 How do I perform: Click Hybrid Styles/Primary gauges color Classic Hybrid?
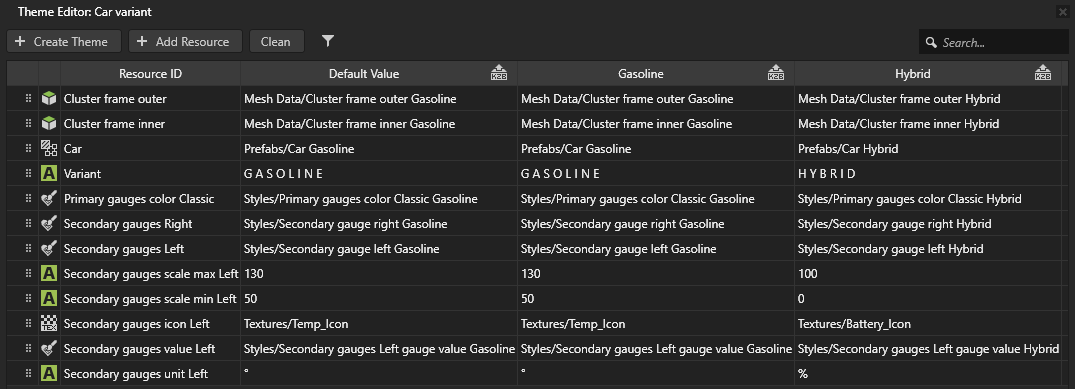tap(910, 199)
